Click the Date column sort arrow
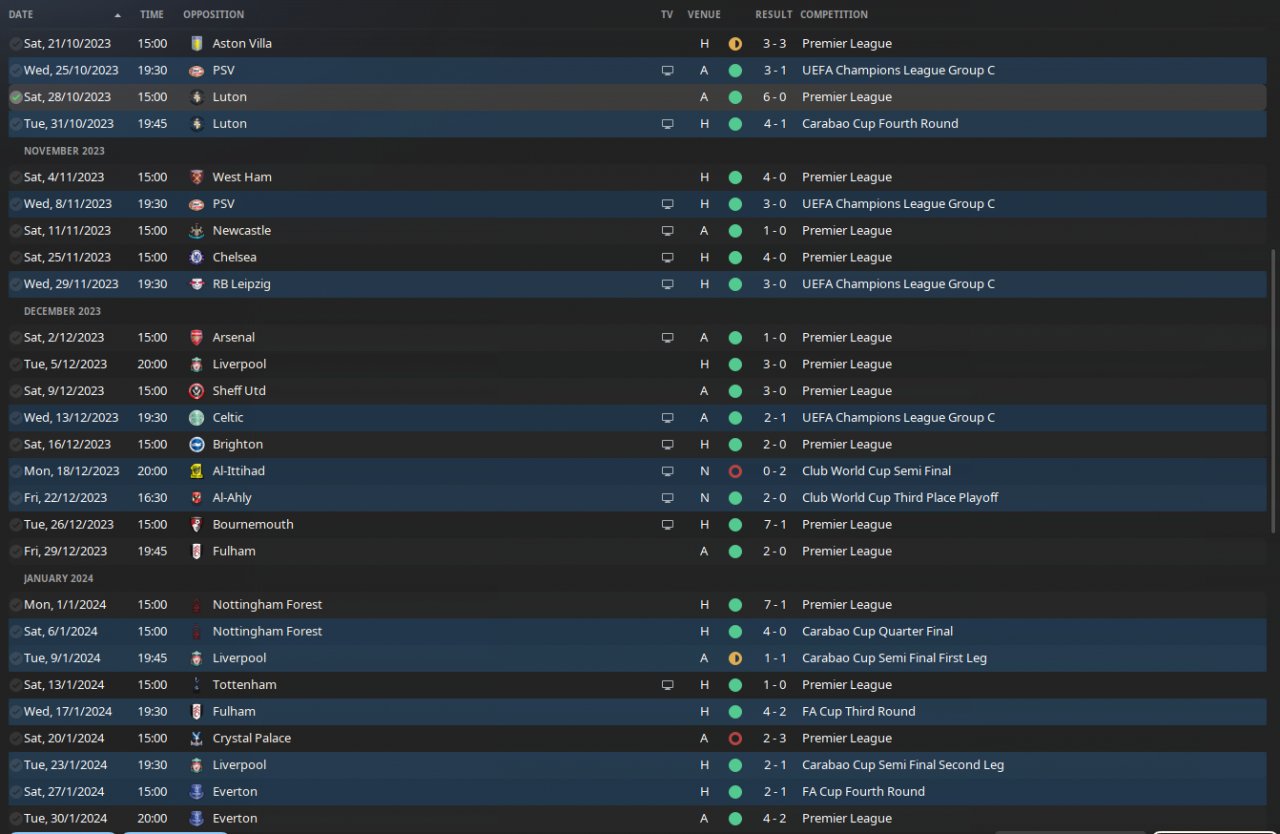The image size is (1280, 834). point(118,15)
